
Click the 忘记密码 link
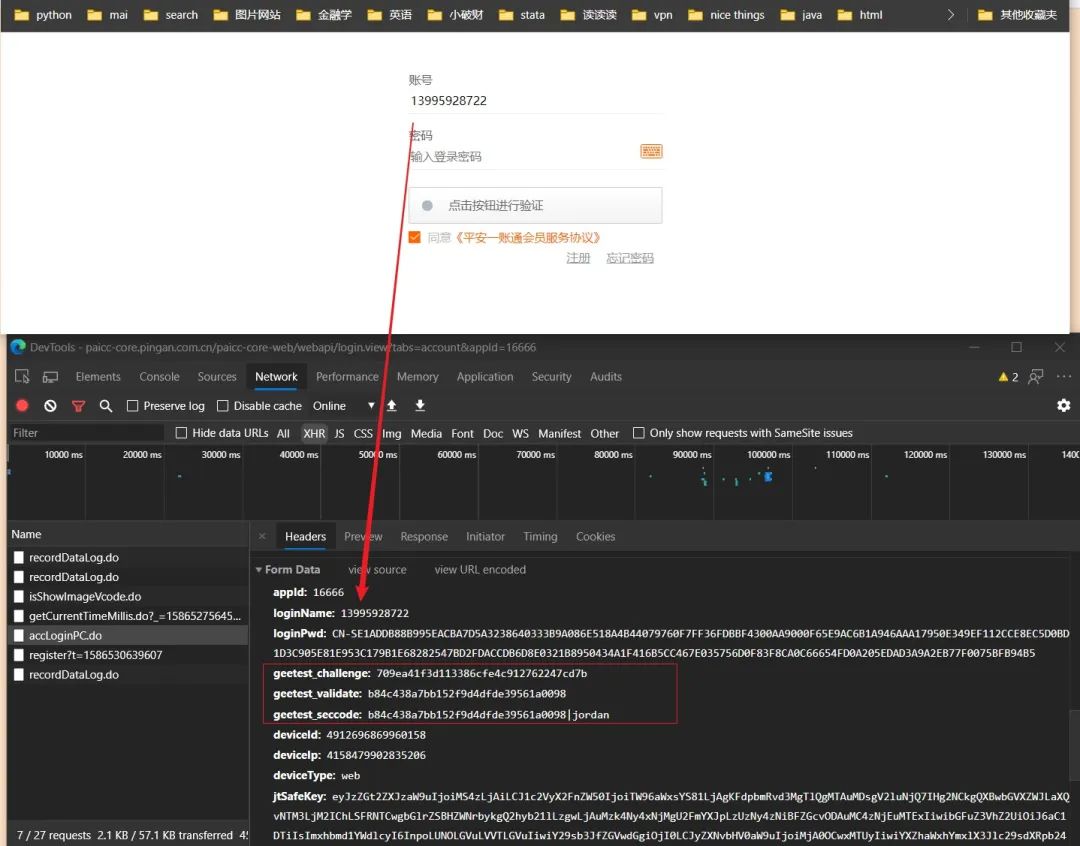[630, 258]
